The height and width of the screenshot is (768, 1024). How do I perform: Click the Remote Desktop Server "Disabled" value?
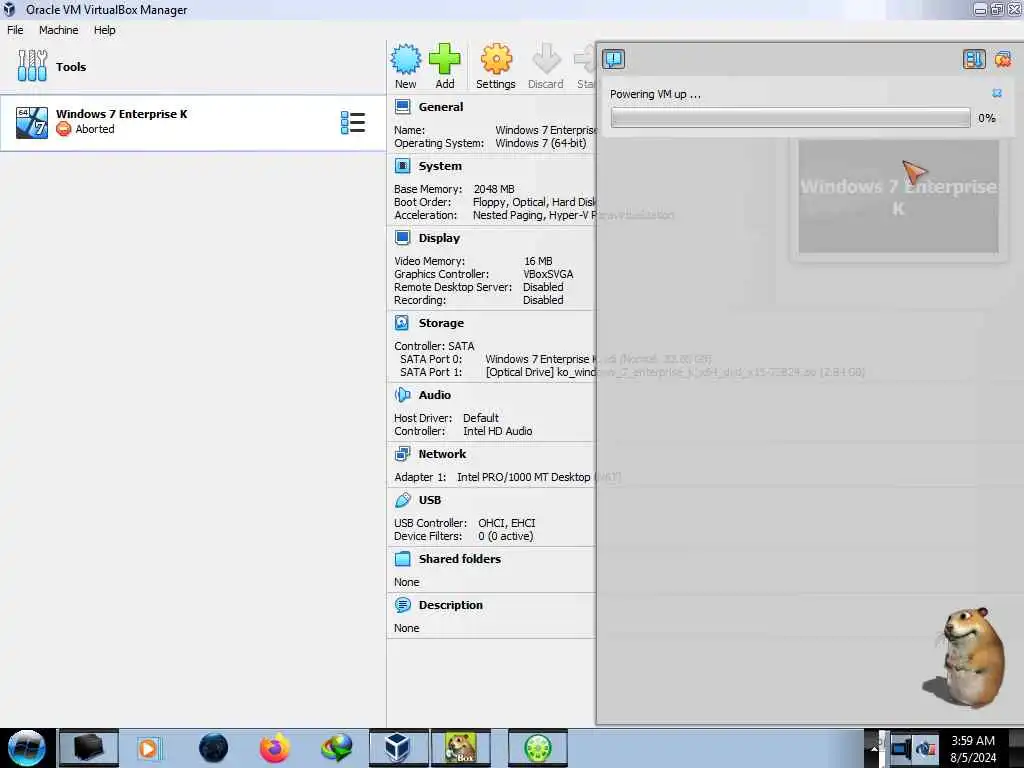pyautogui.click(x=543, y=287)
